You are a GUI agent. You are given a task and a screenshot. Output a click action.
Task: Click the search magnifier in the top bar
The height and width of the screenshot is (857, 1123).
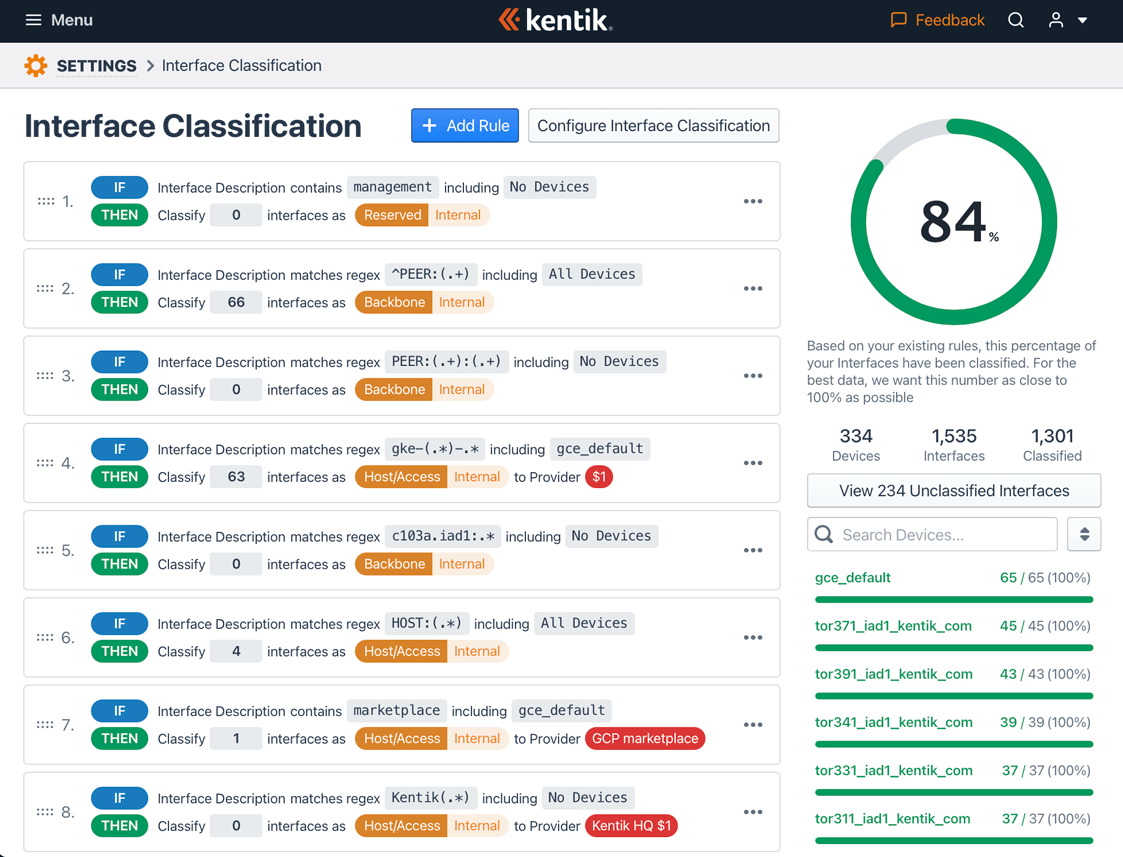coord(1016,20)
